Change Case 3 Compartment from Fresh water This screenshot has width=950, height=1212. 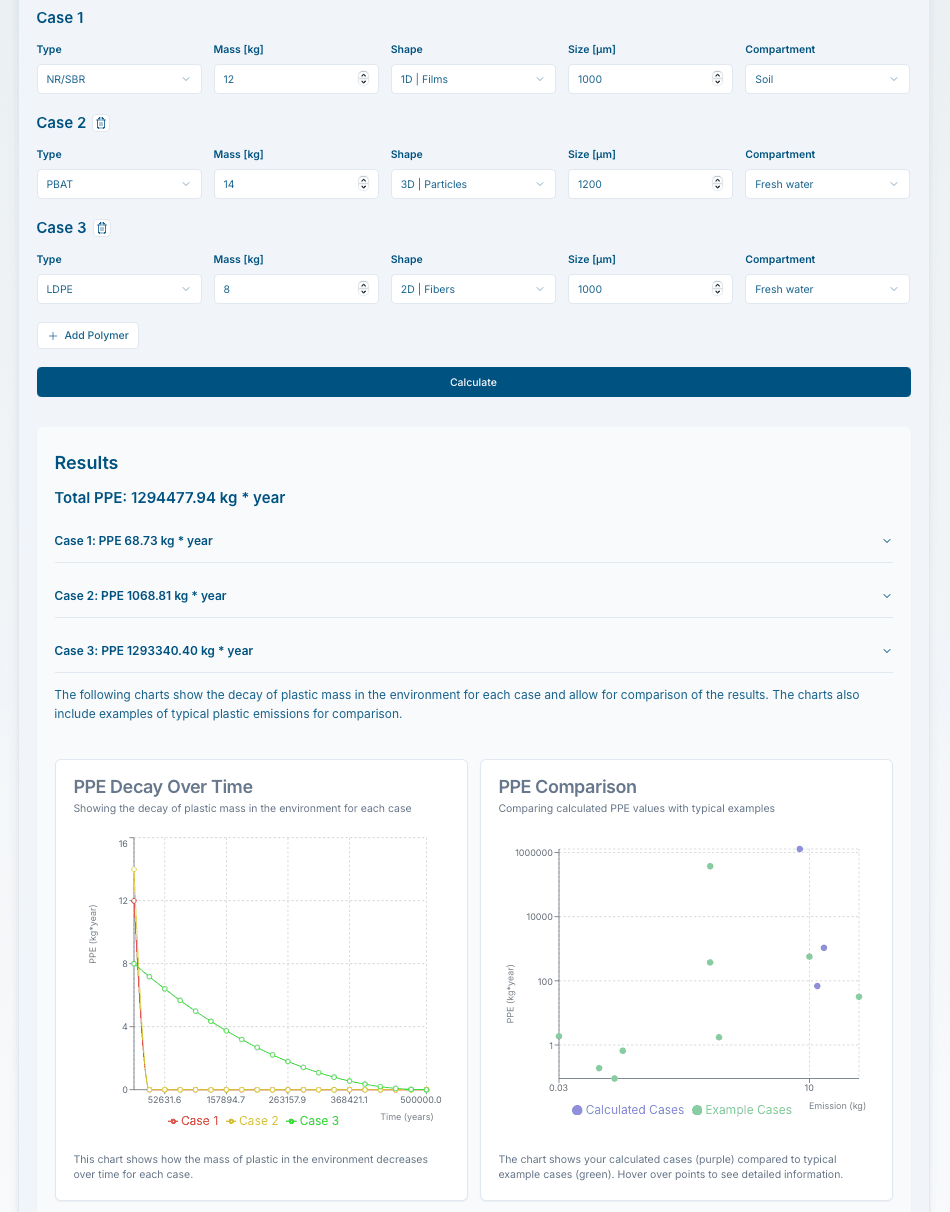pyautogui.click(x=826, y=288)
